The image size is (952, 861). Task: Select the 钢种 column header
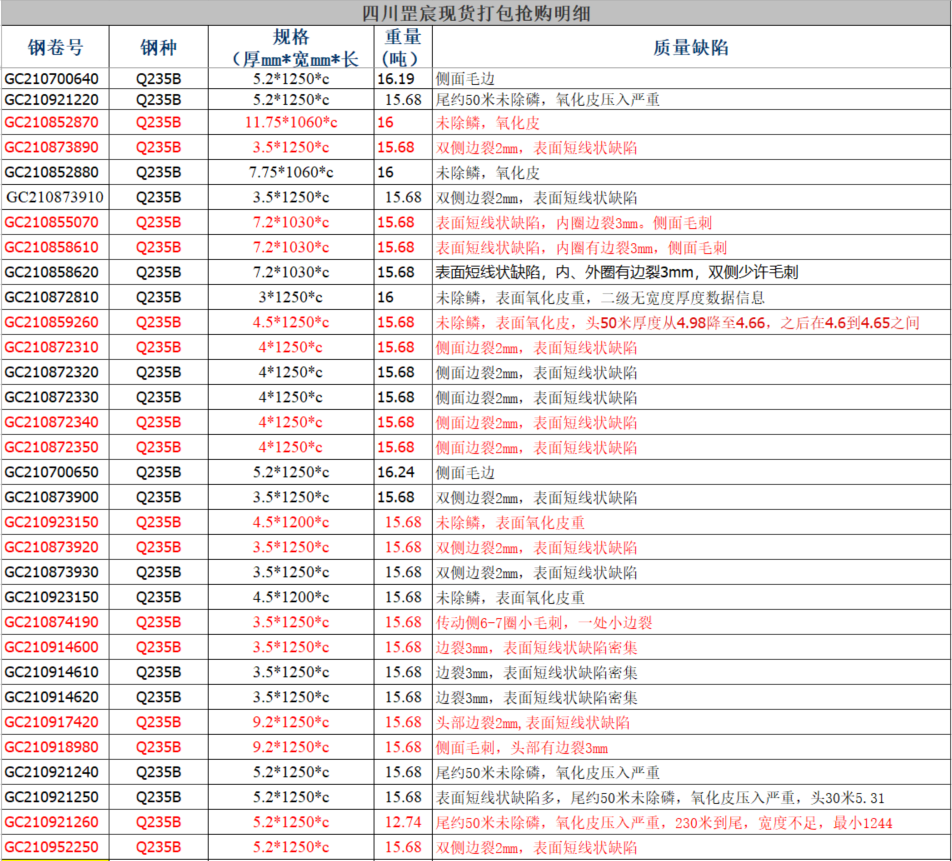click(158, 47)
